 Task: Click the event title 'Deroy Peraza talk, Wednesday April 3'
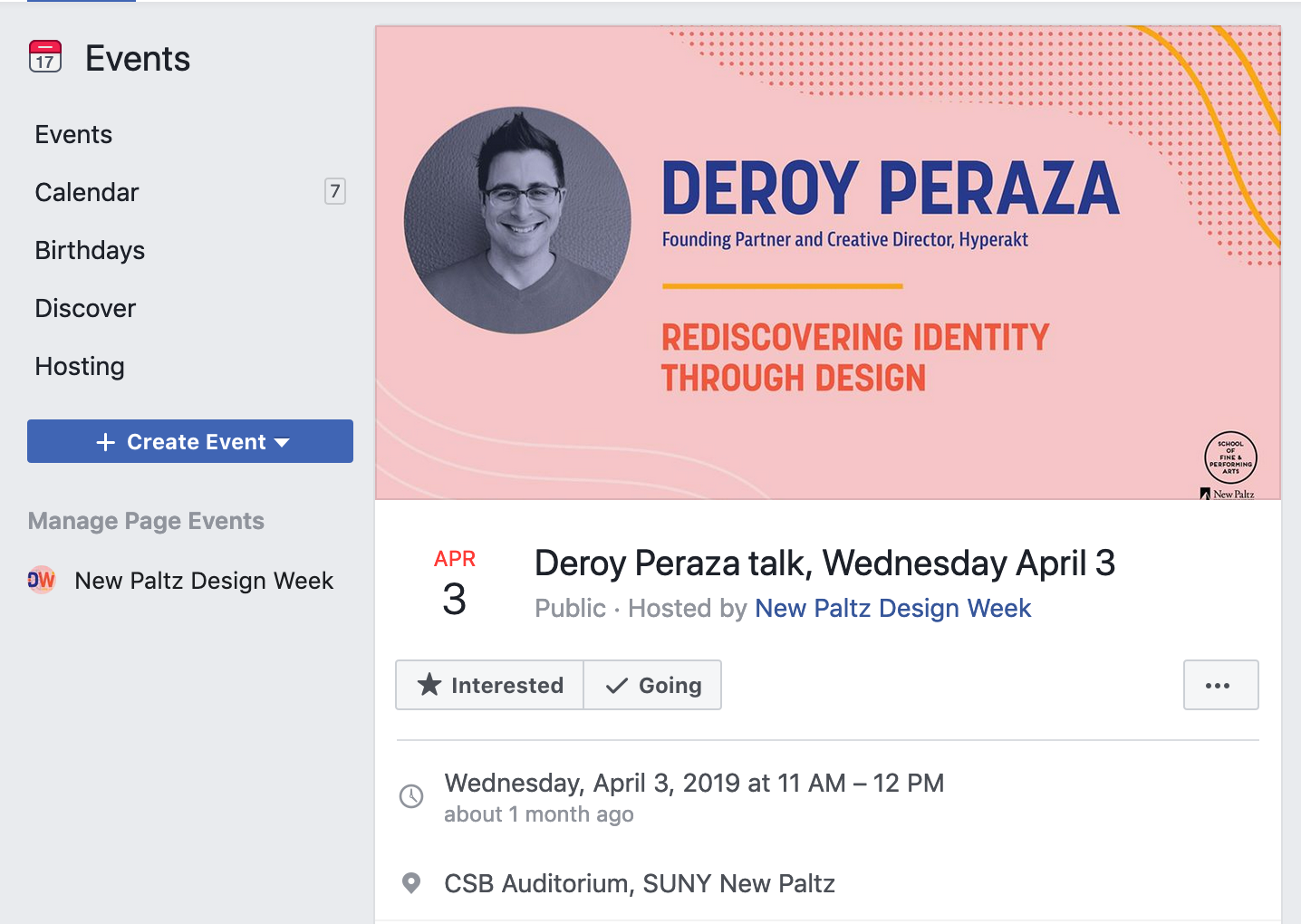pyautogui.click(x=825, y=563)
